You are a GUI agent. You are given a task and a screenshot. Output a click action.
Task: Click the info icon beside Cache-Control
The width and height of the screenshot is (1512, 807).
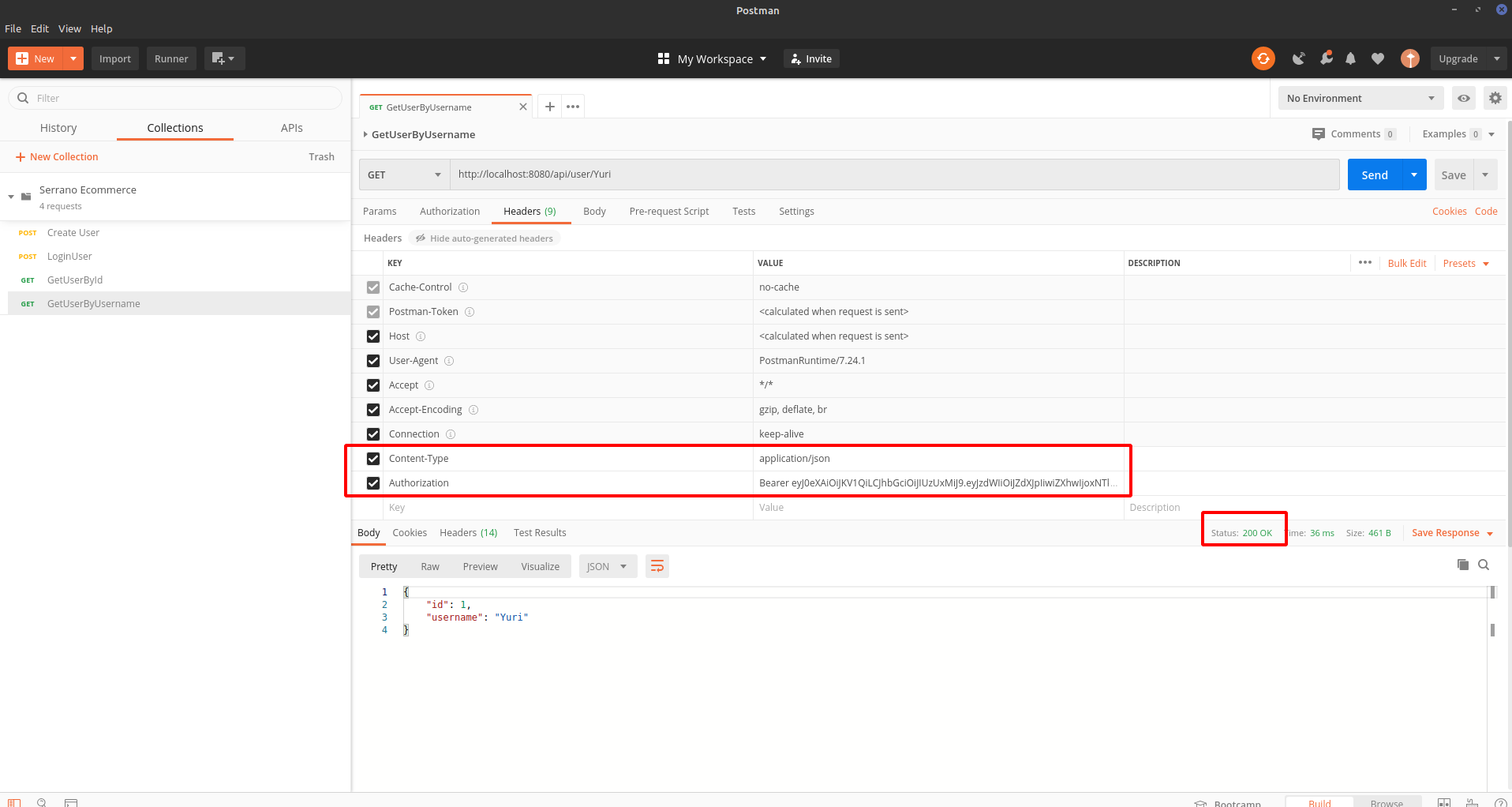[x=463, y=287]
